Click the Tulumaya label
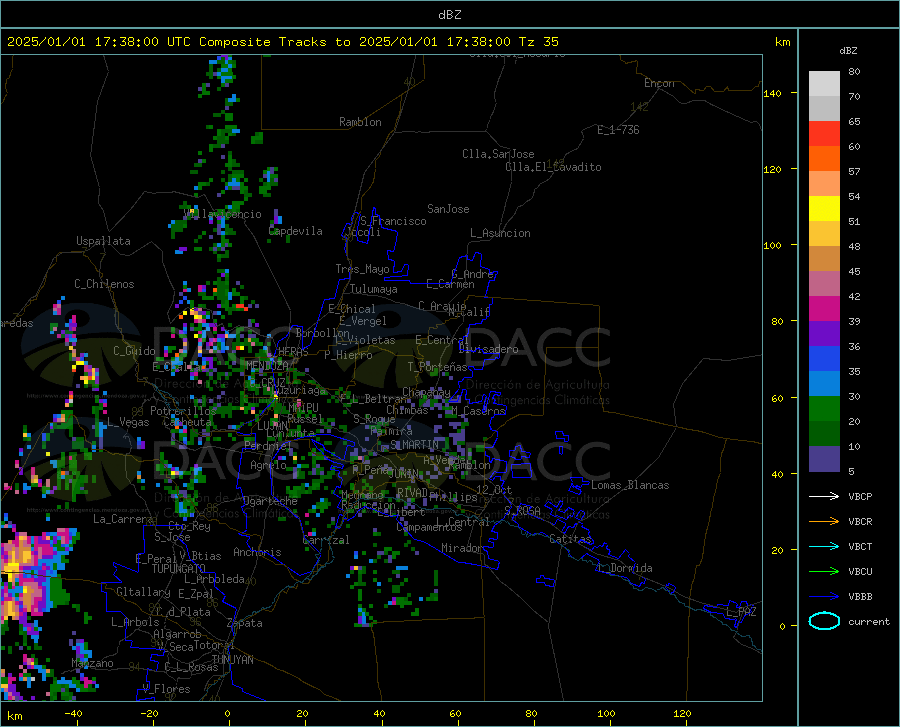900x727 pixels. coord(374,289)
